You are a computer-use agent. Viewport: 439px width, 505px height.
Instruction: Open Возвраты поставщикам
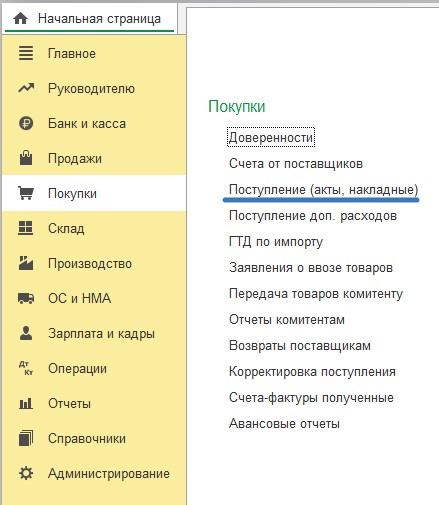tap(300, 345)
